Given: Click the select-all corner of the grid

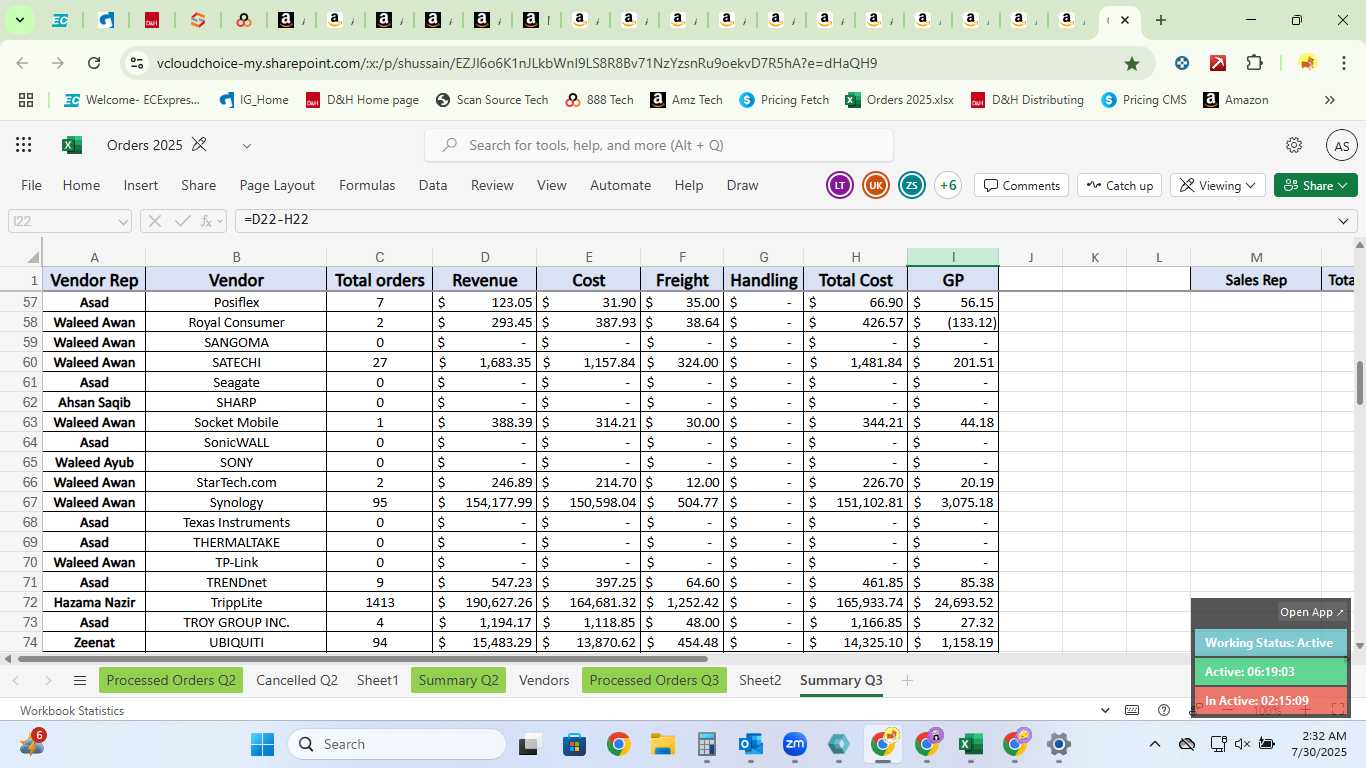Looking at the screenshot, I should tap(21, 257).
